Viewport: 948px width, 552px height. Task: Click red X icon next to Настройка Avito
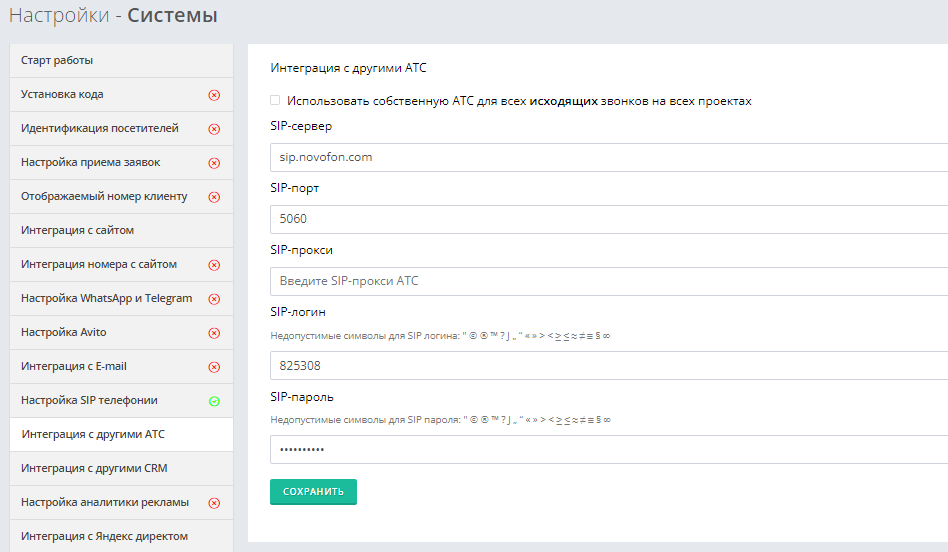pos(214,333)
